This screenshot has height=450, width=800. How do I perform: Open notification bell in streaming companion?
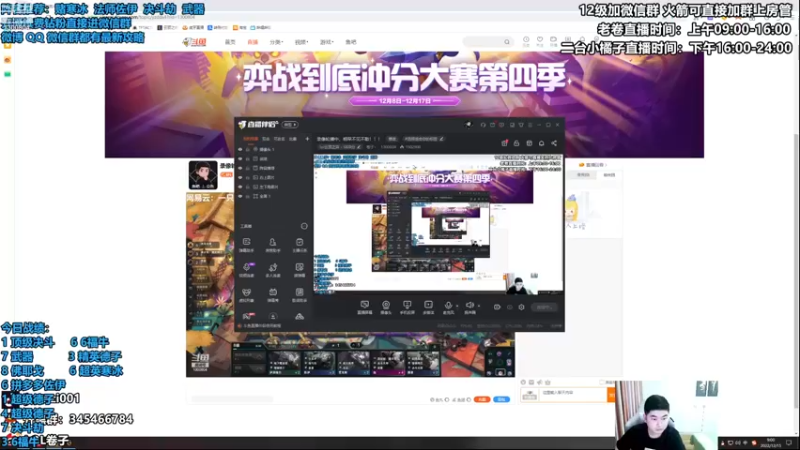[x=541, y=143]
